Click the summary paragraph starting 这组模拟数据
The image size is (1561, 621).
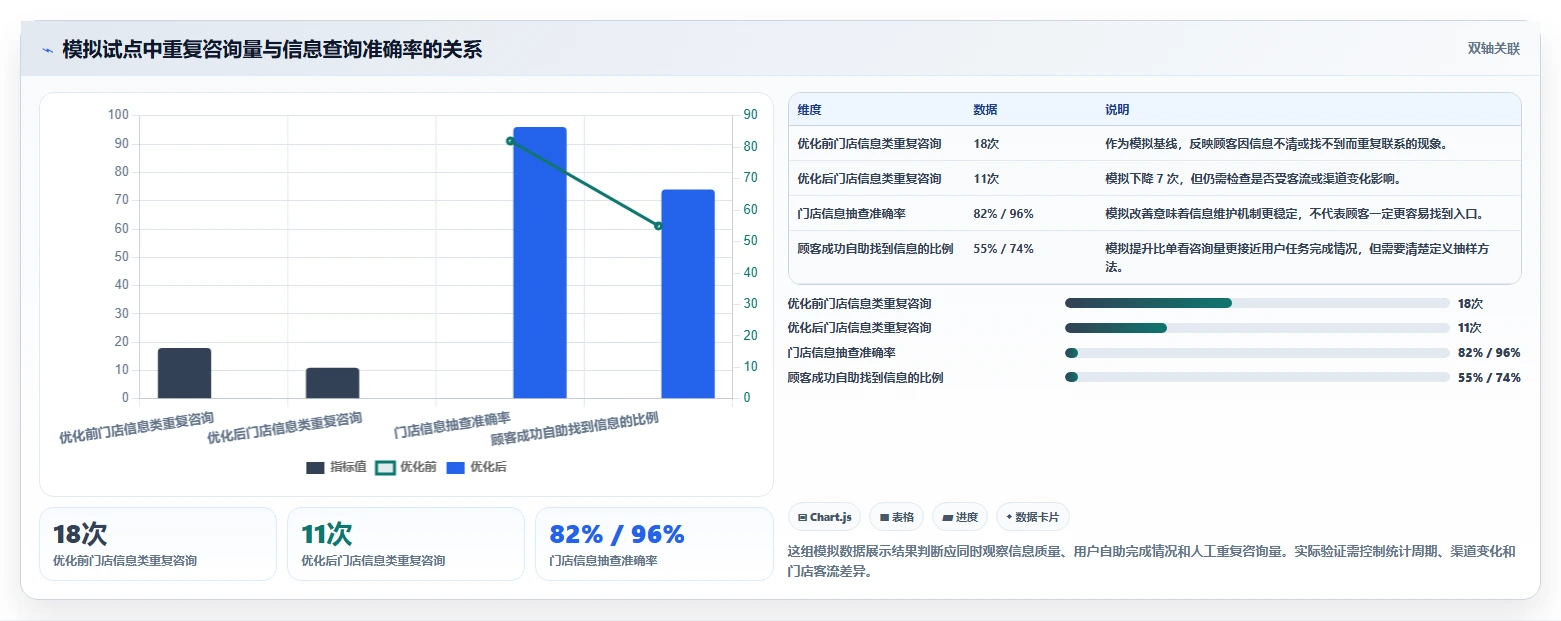[1152, 562]
